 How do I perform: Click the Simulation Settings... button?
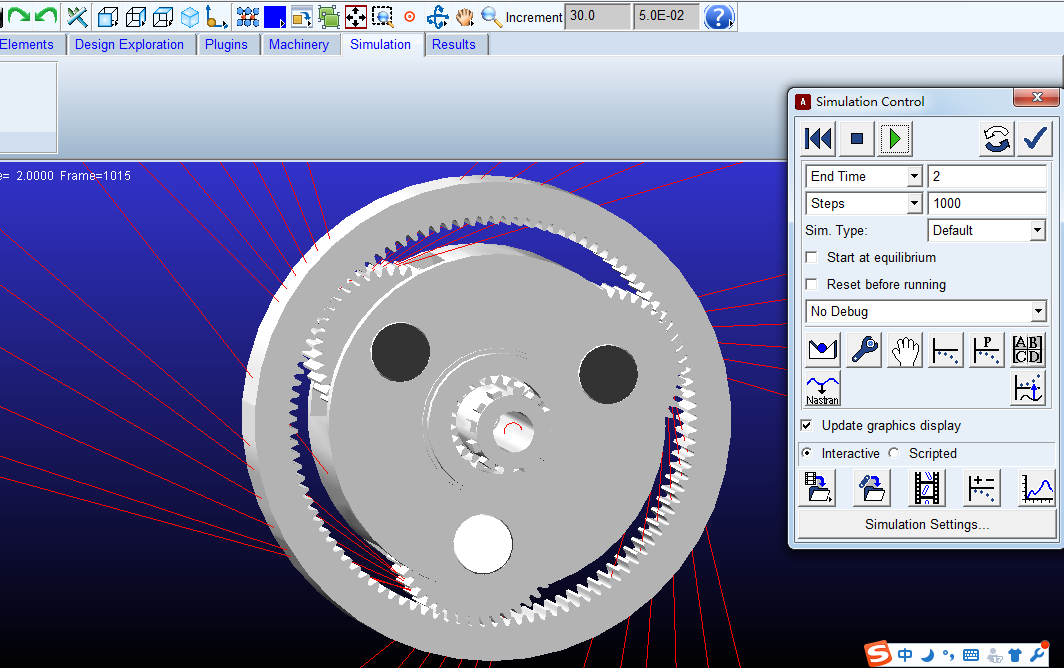(x=926, y=525)
